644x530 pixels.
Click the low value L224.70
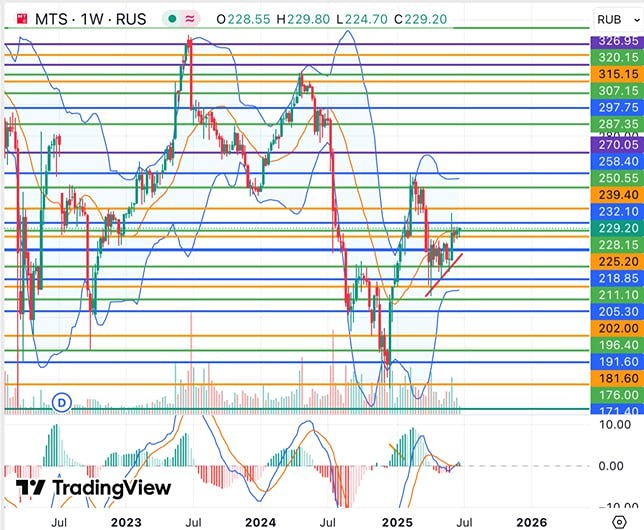(x=361, y=19)
